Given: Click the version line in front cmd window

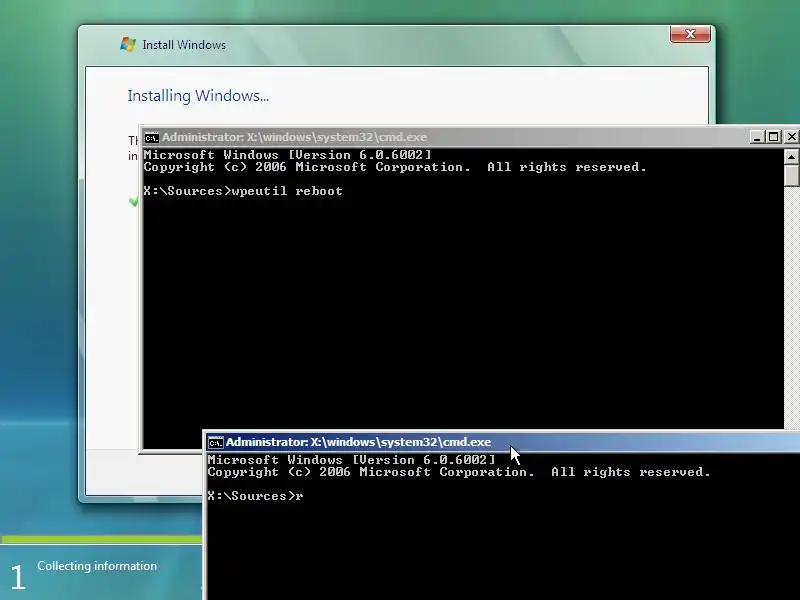Looking at the screenshot, I should point(352,460).
